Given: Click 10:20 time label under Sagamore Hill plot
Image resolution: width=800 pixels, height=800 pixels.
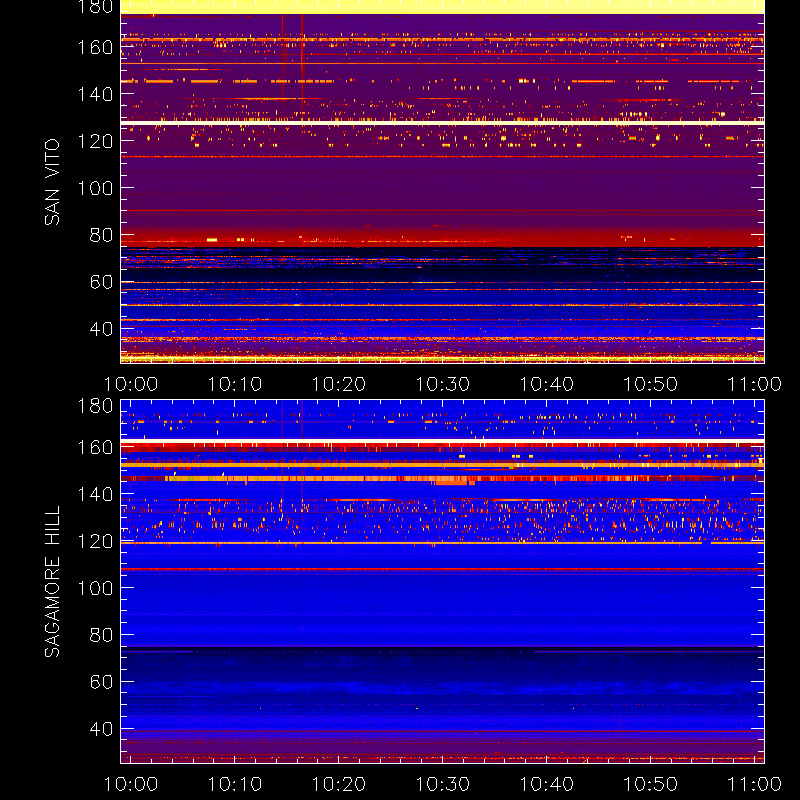Looking at the screenshot, I should 339,784.
